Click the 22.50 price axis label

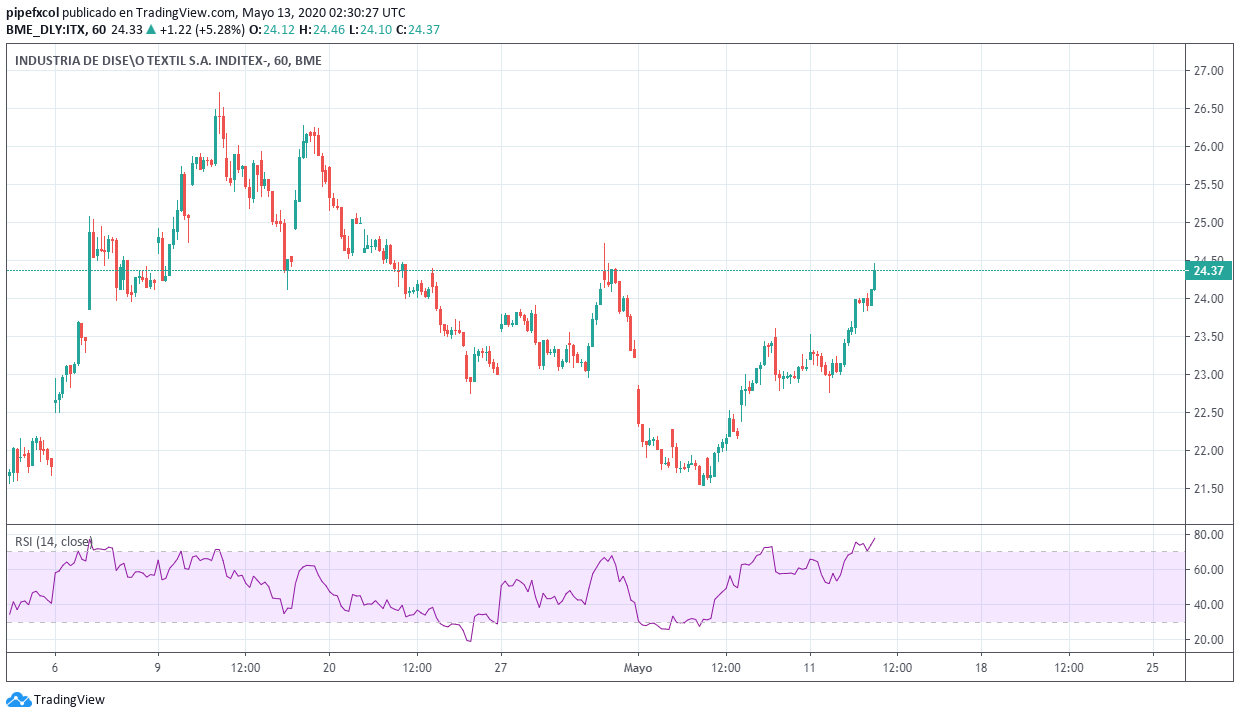pyautogui.click(x=1208, y=413)
